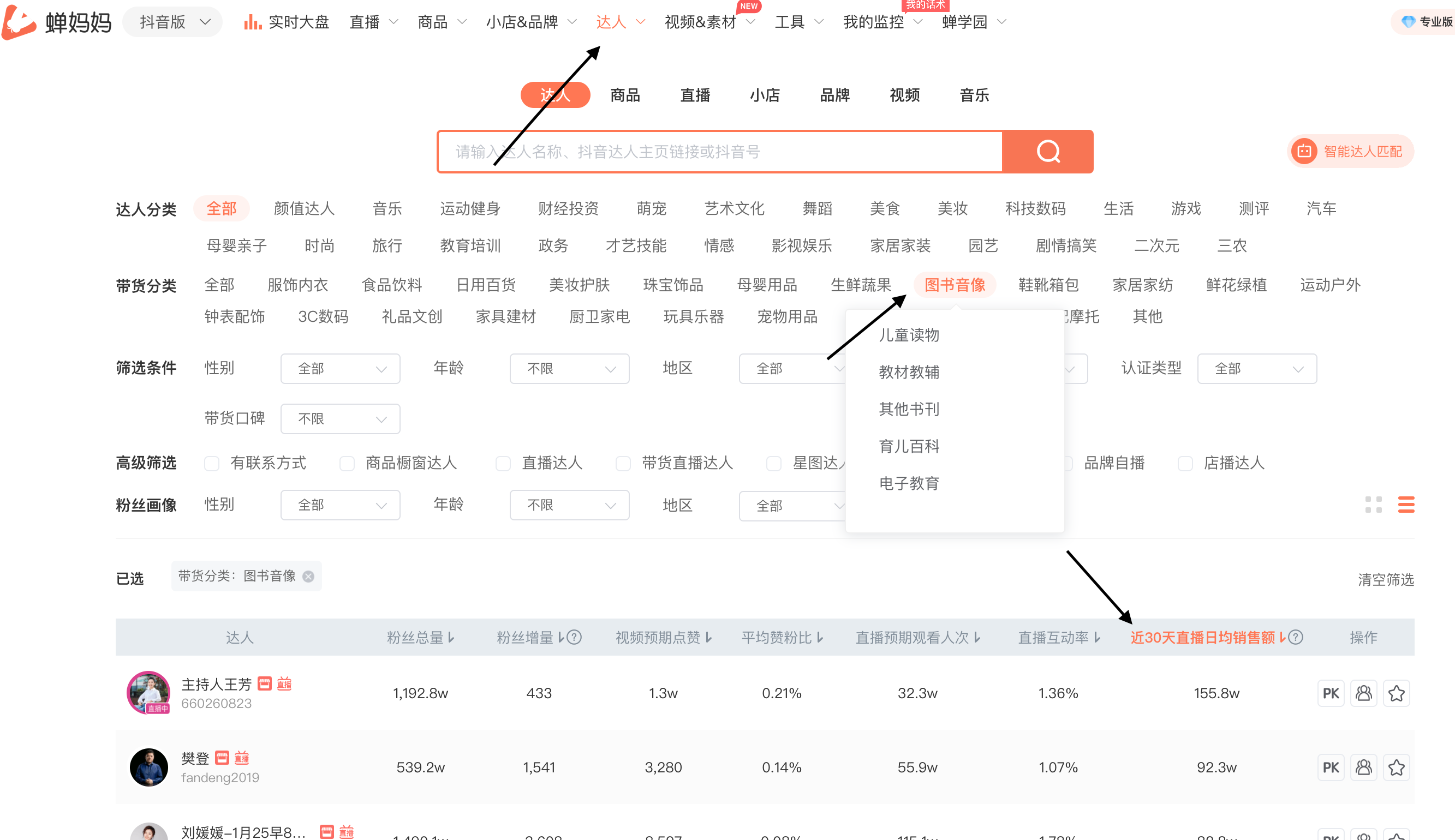The image size is (1455, 840).
Task: Open the 我的监控 navigation menu
Action: coord(882,22)
